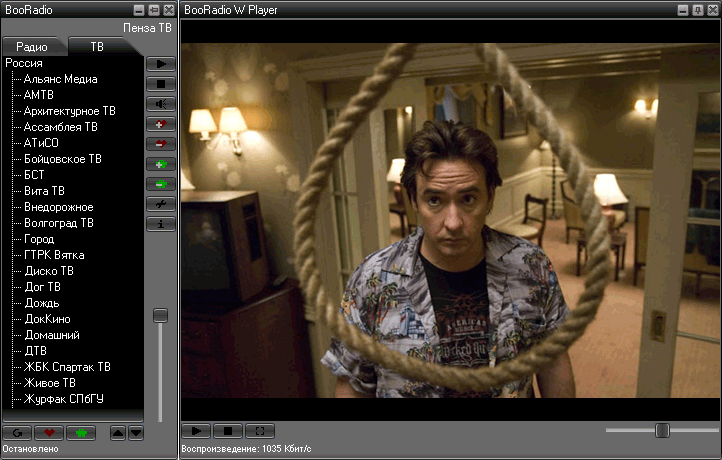Click the Пенза ТВ station title
Image resolution: width=722 pixels, height=460 pixels.
click(147, 28)
